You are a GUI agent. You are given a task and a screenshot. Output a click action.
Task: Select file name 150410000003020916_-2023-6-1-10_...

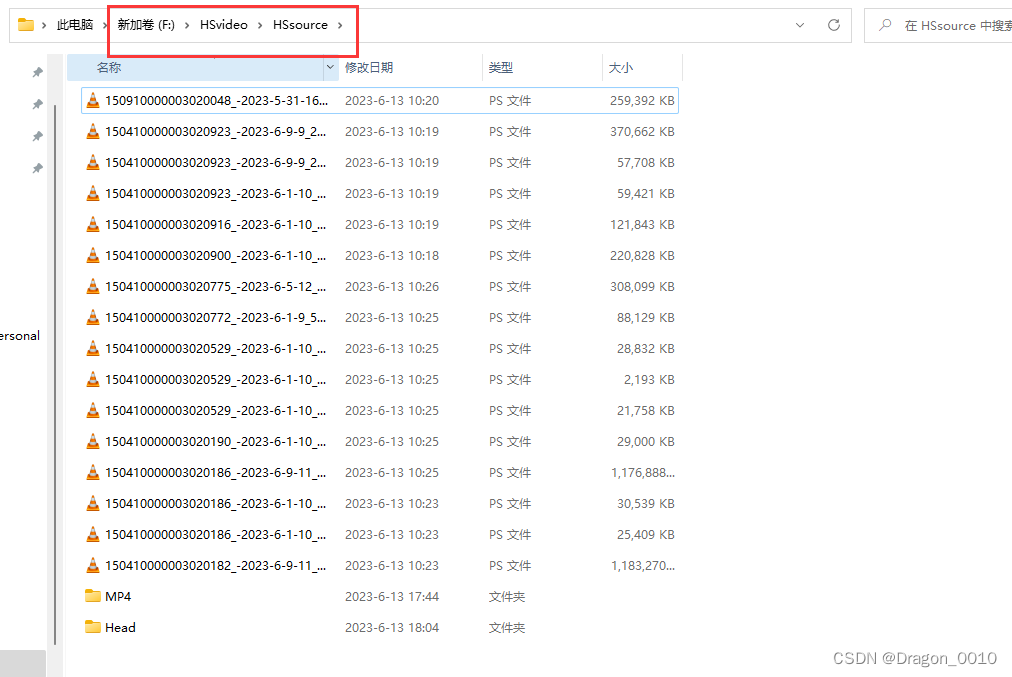[x=216, y=225]
